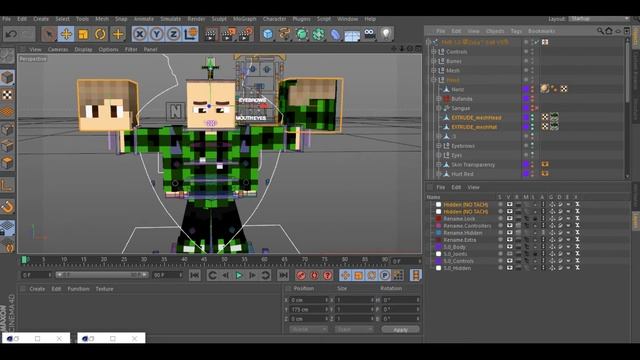The height and width of the screenshot is (360, 640).
Task: Click the Record Active Objects button
Action: point(301,276)
